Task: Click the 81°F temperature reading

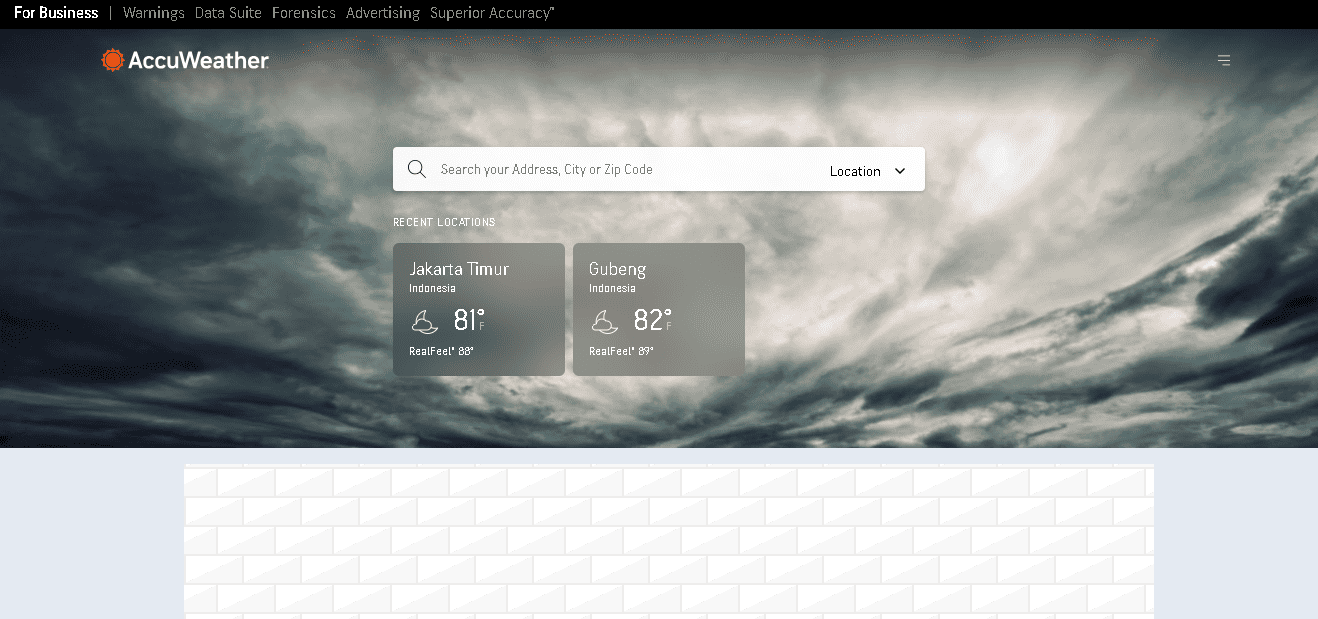Action: [466, 320]
